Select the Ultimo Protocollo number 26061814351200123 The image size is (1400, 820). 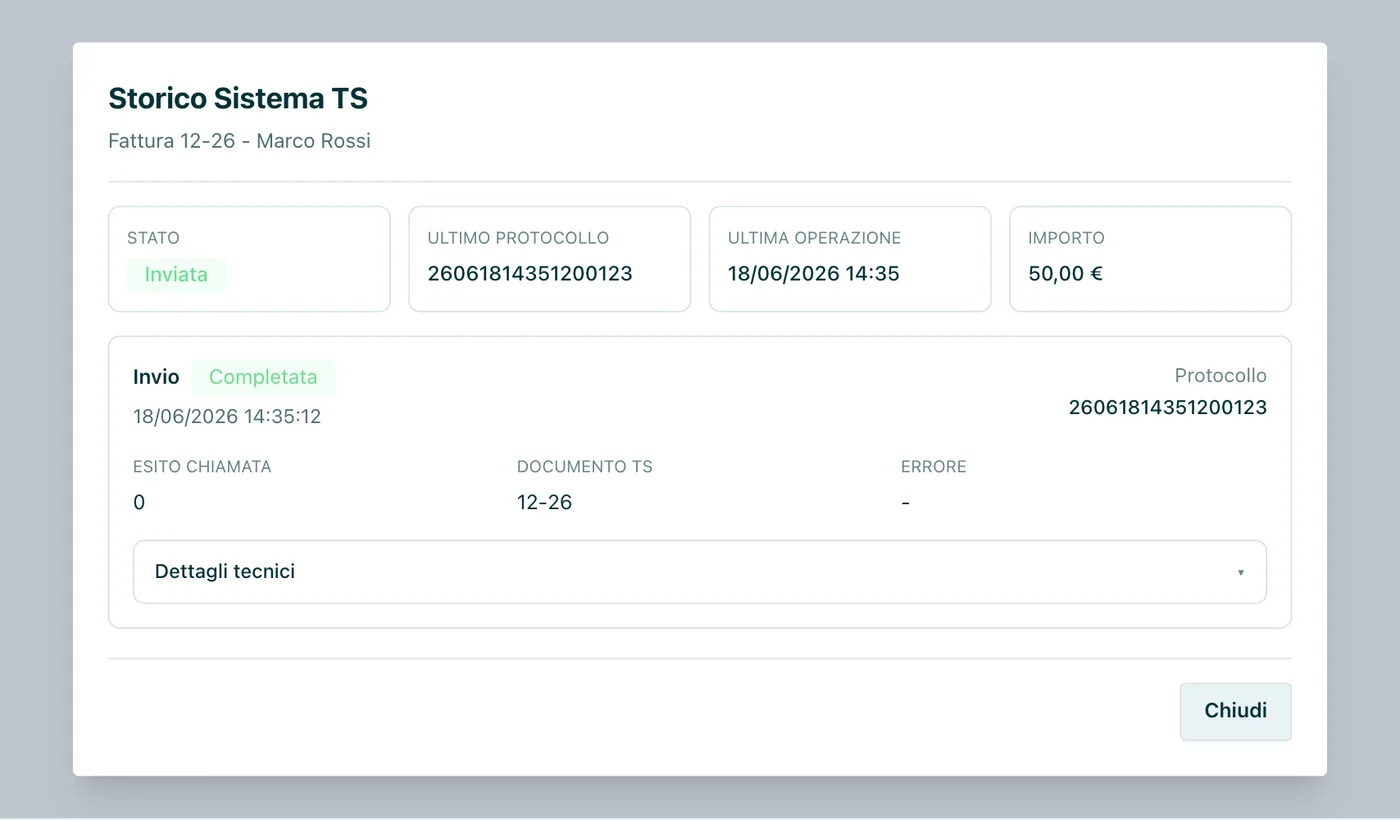tap(530, 274)
